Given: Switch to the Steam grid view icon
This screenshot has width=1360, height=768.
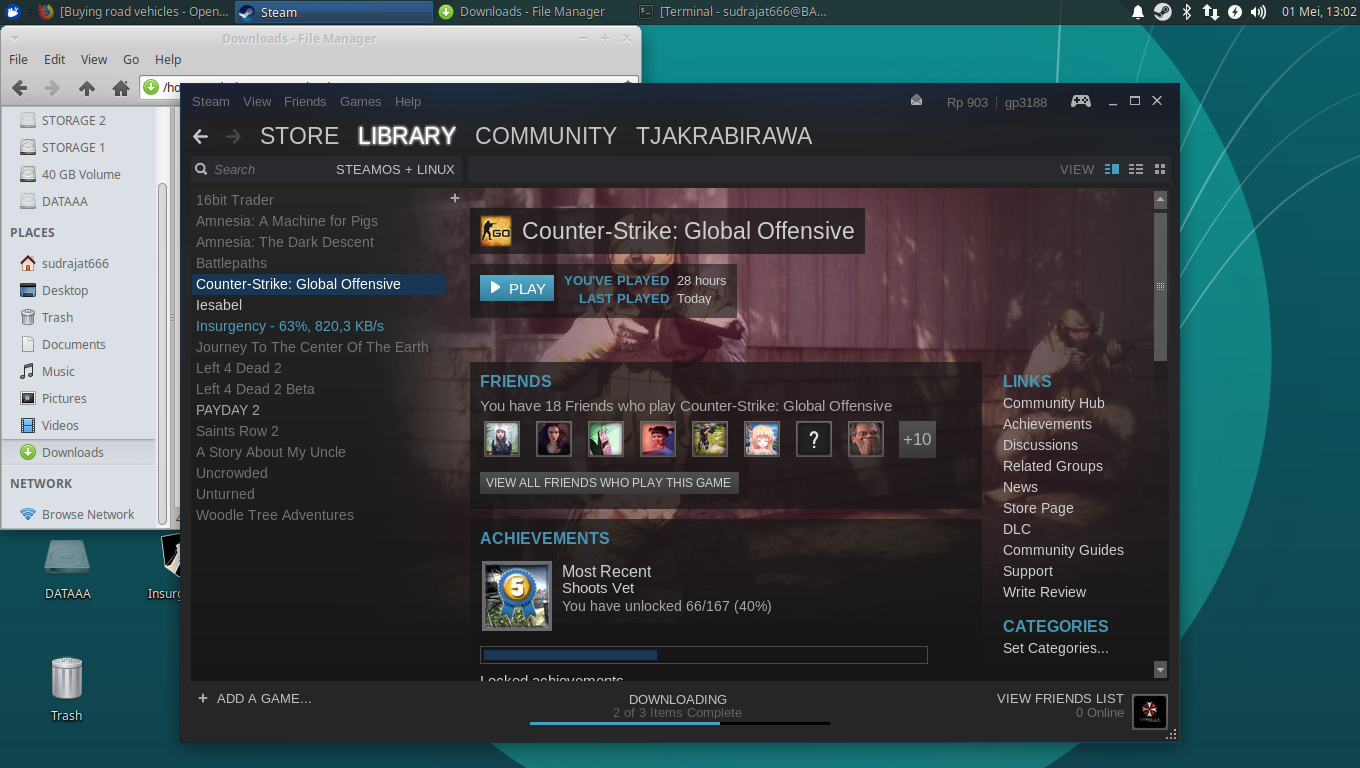Looking at the screenshot, I should click(1160, 169).
